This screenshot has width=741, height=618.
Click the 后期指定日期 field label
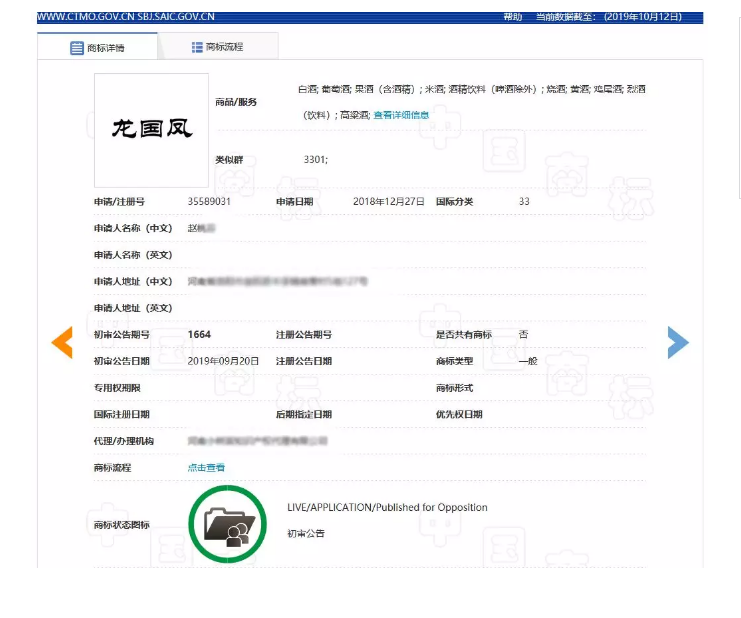tap(304, 414)
